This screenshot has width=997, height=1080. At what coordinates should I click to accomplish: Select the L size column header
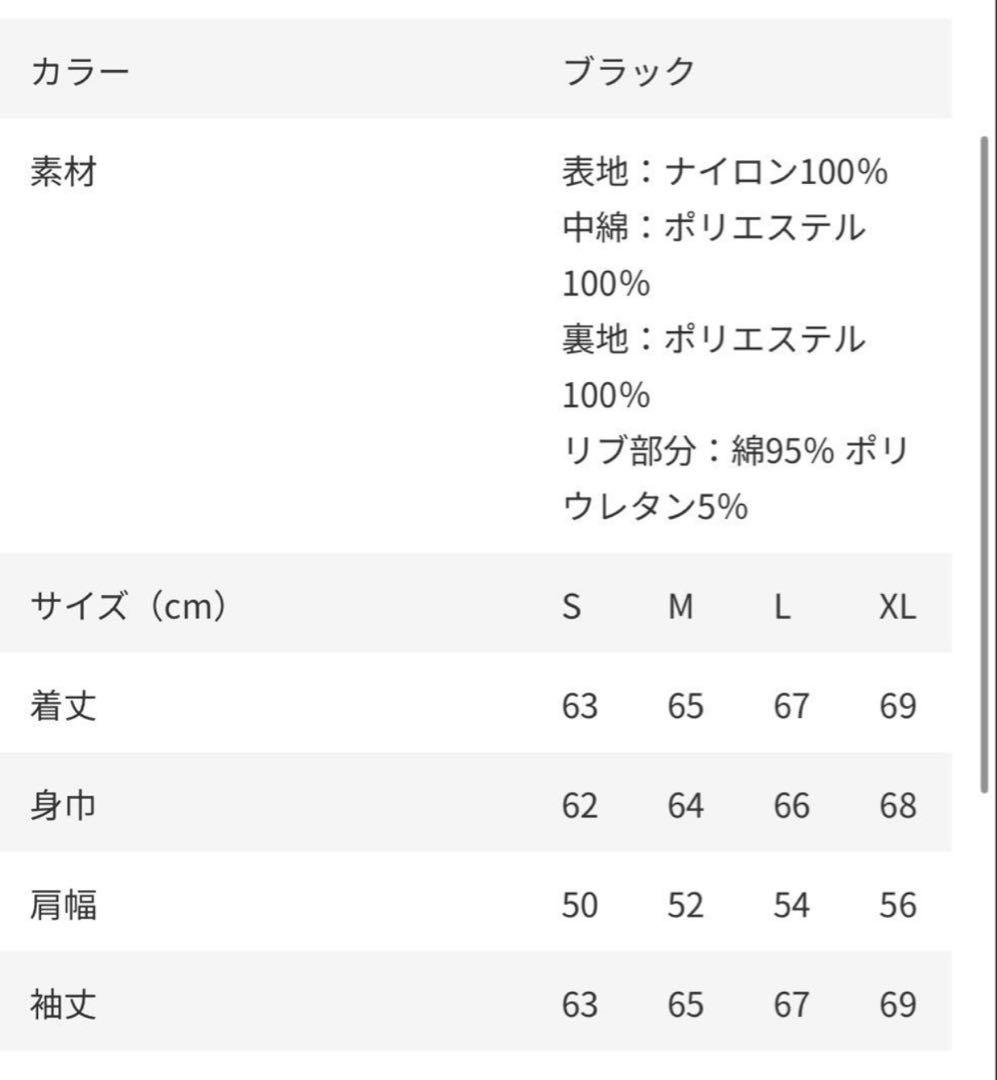pos(782,607)
